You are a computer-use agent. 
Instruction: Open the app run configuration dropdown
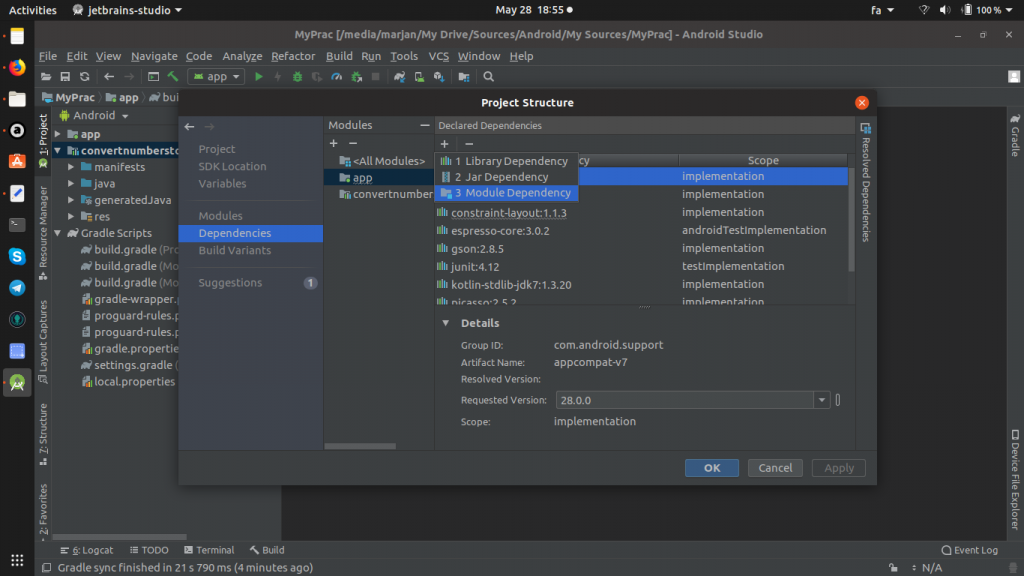(x=217, y=77)
